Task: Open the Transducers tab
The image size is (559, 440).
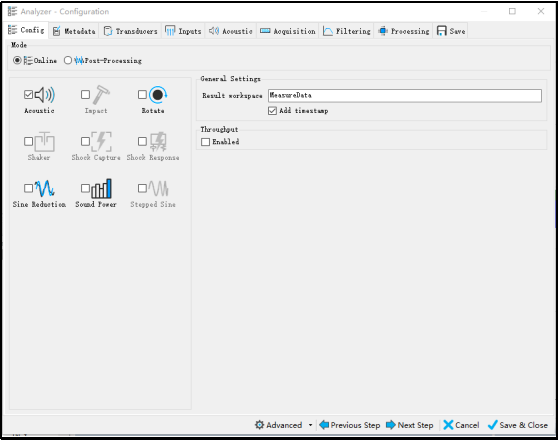Action: click(x=130, y=31)
